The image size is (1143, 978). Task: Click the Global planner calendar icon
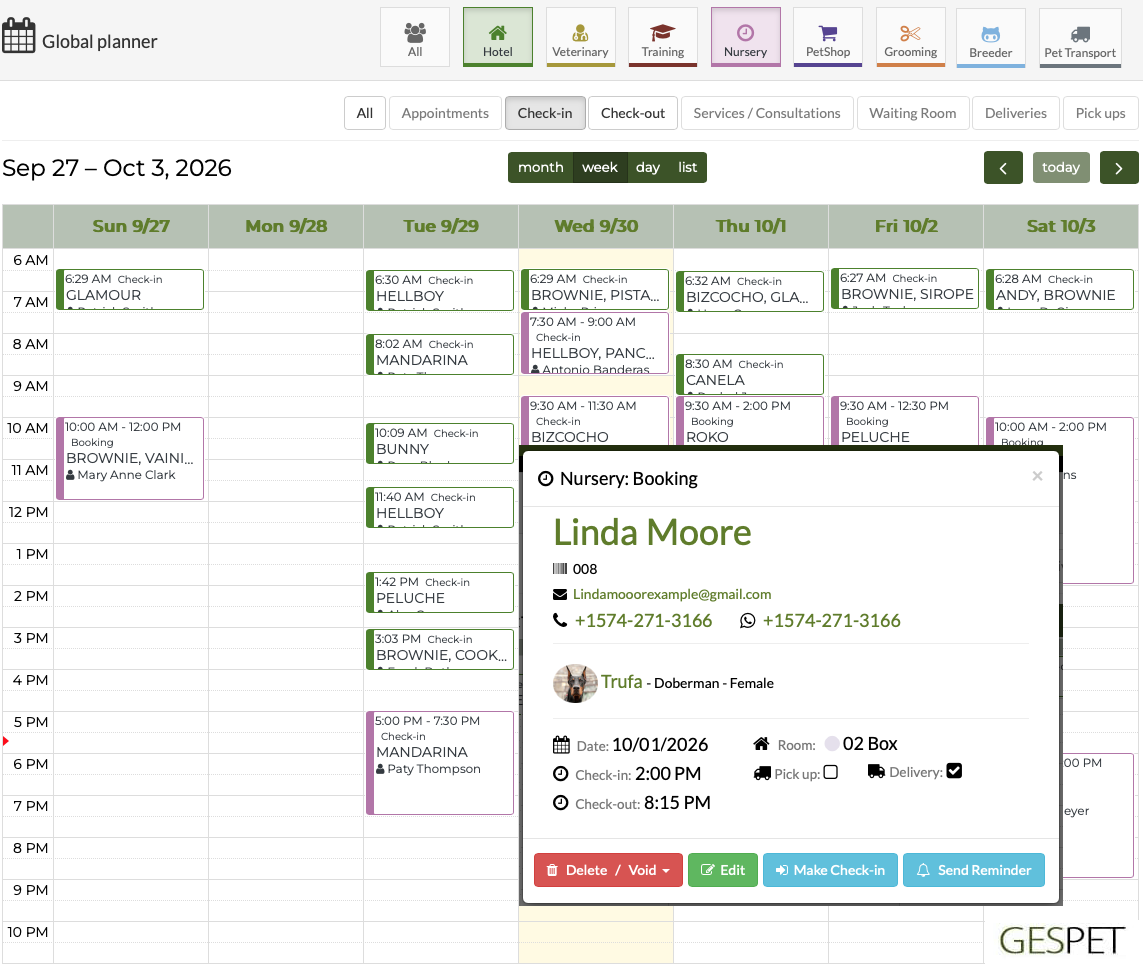18,36
